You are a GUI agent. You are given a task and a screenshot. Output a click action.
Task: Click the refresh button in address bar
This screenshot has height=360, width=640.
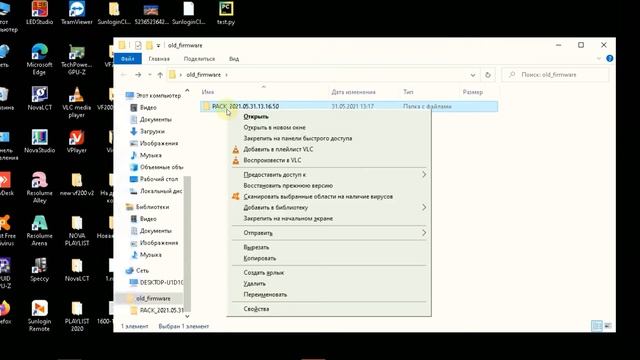[487, 75]
